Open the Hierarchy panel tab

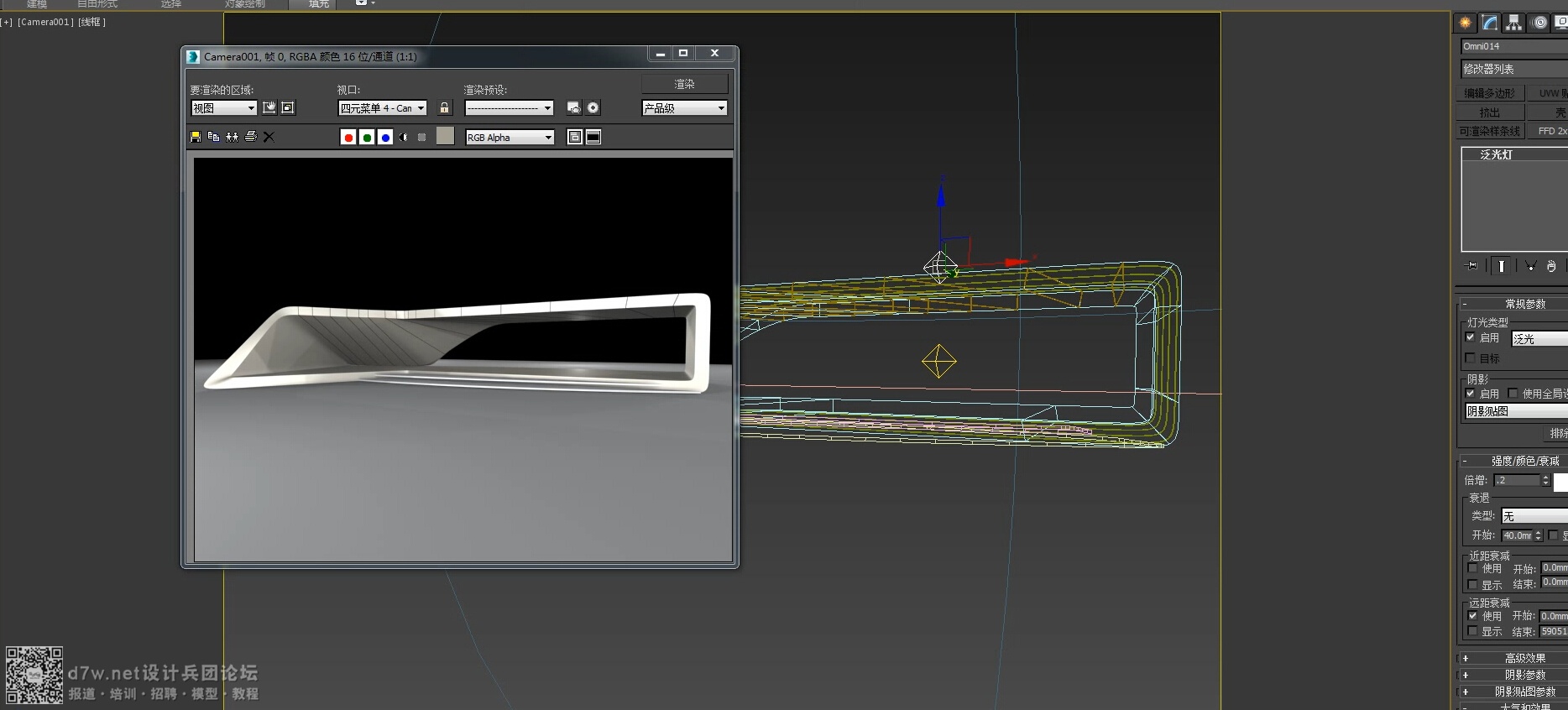pos(1514,23)
